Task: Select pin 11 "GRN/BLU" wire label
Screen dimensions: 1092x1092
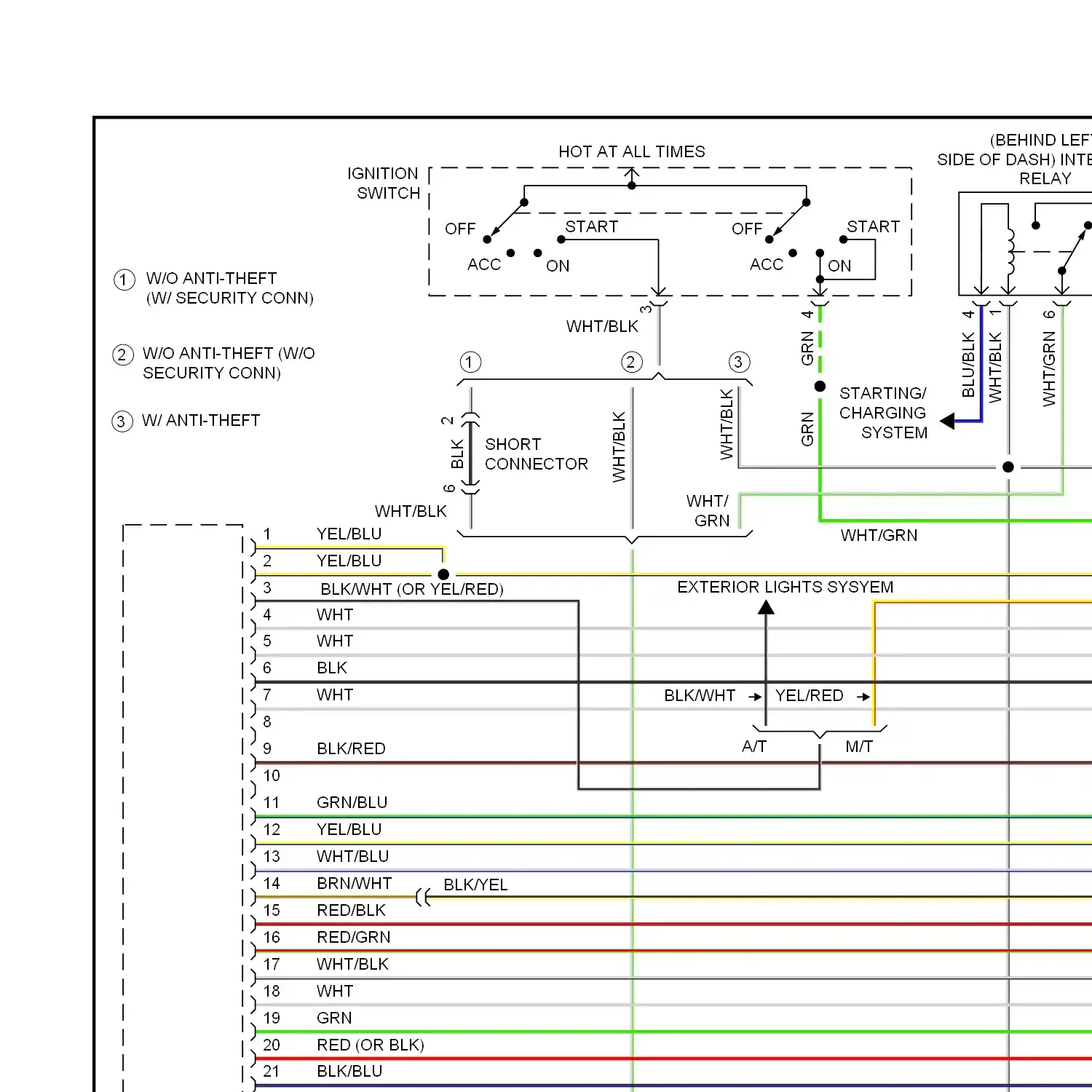Action: coord(352,802)
